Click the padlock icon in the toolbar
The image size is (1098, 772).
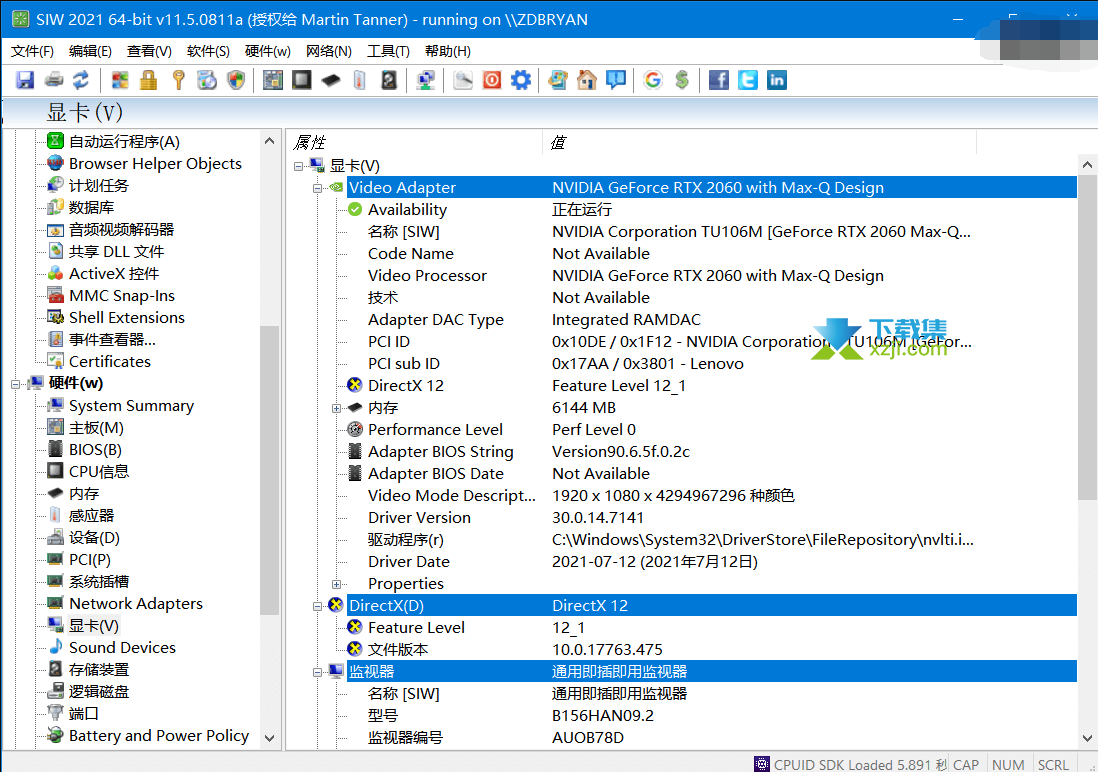pyautogui.click(x=148, y=80)
